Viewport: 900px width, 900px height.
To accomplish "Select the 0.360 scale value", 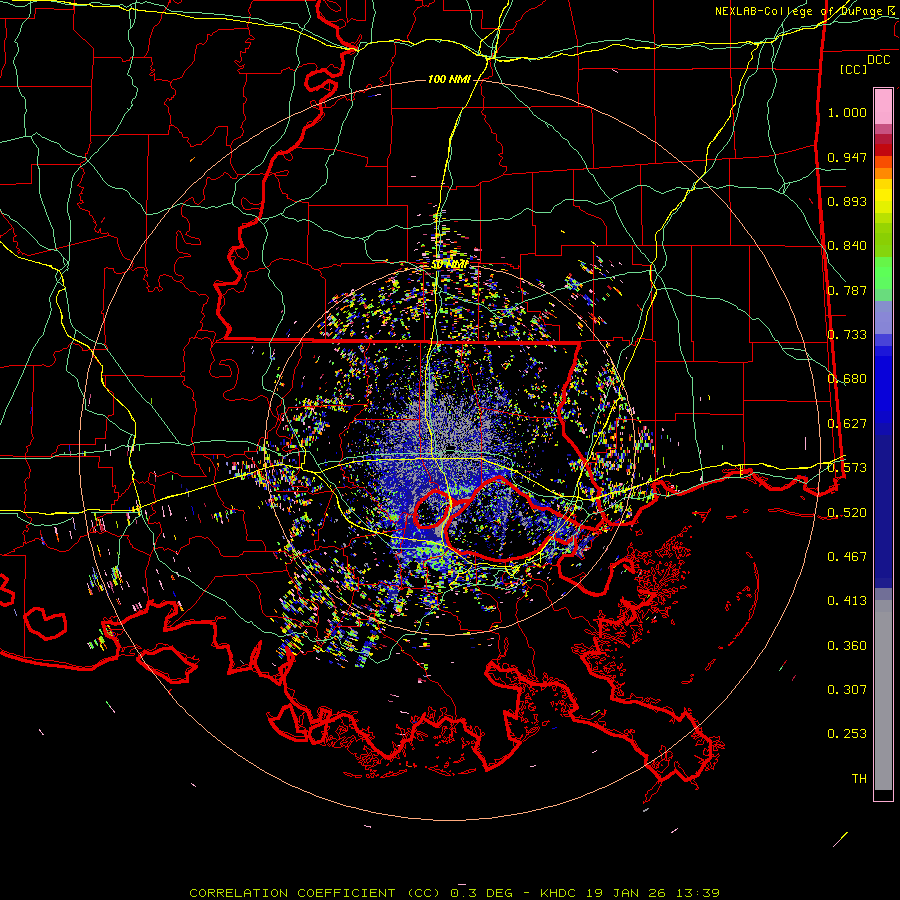I will [x=847, y=646].
